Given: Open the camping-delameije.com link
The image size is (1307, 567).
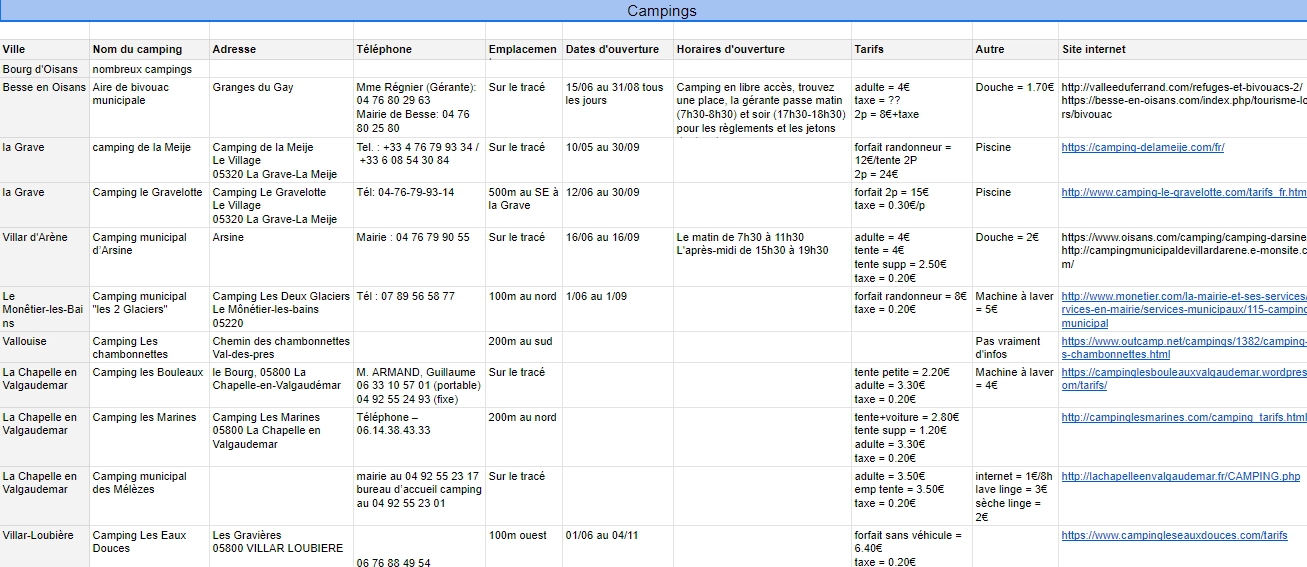Looking at the screenshot, I should pos(1142,147).
